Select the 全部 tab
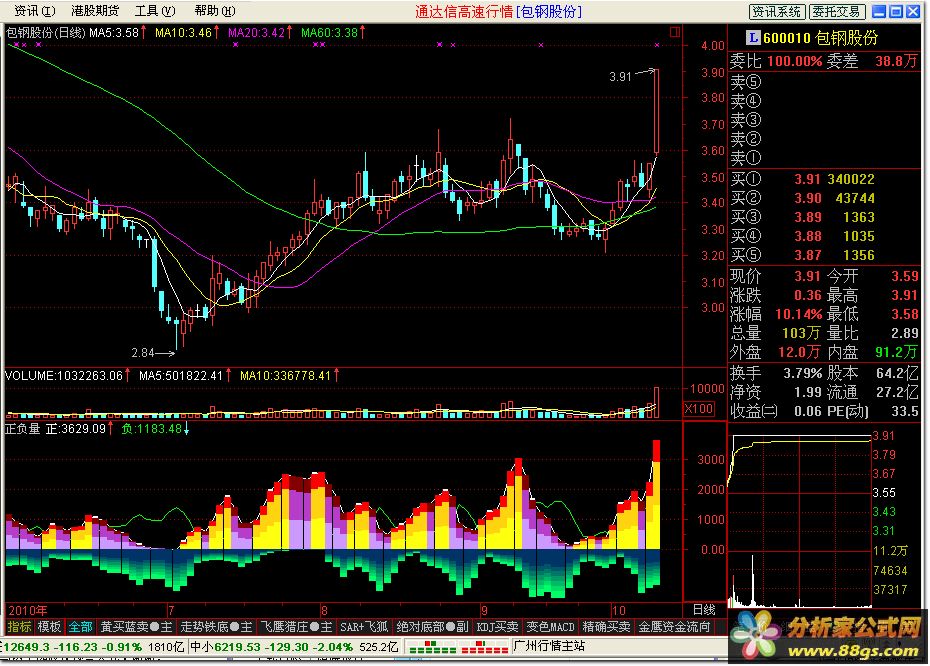 [x=80, y=626]
